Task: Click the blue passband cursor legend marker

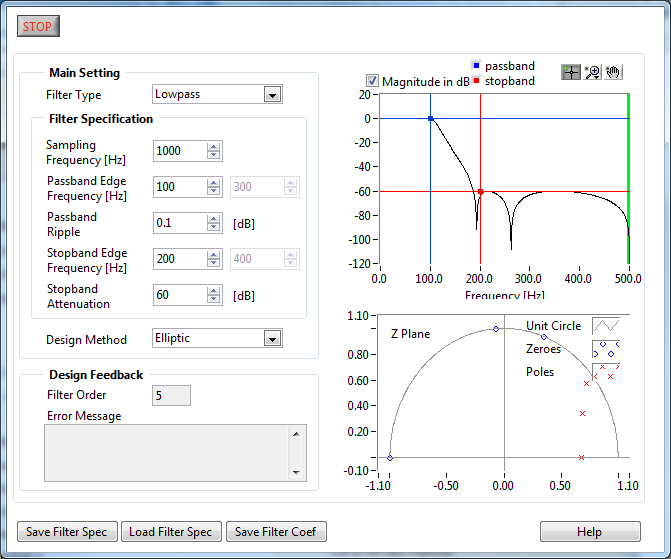Action: (477, 65)
